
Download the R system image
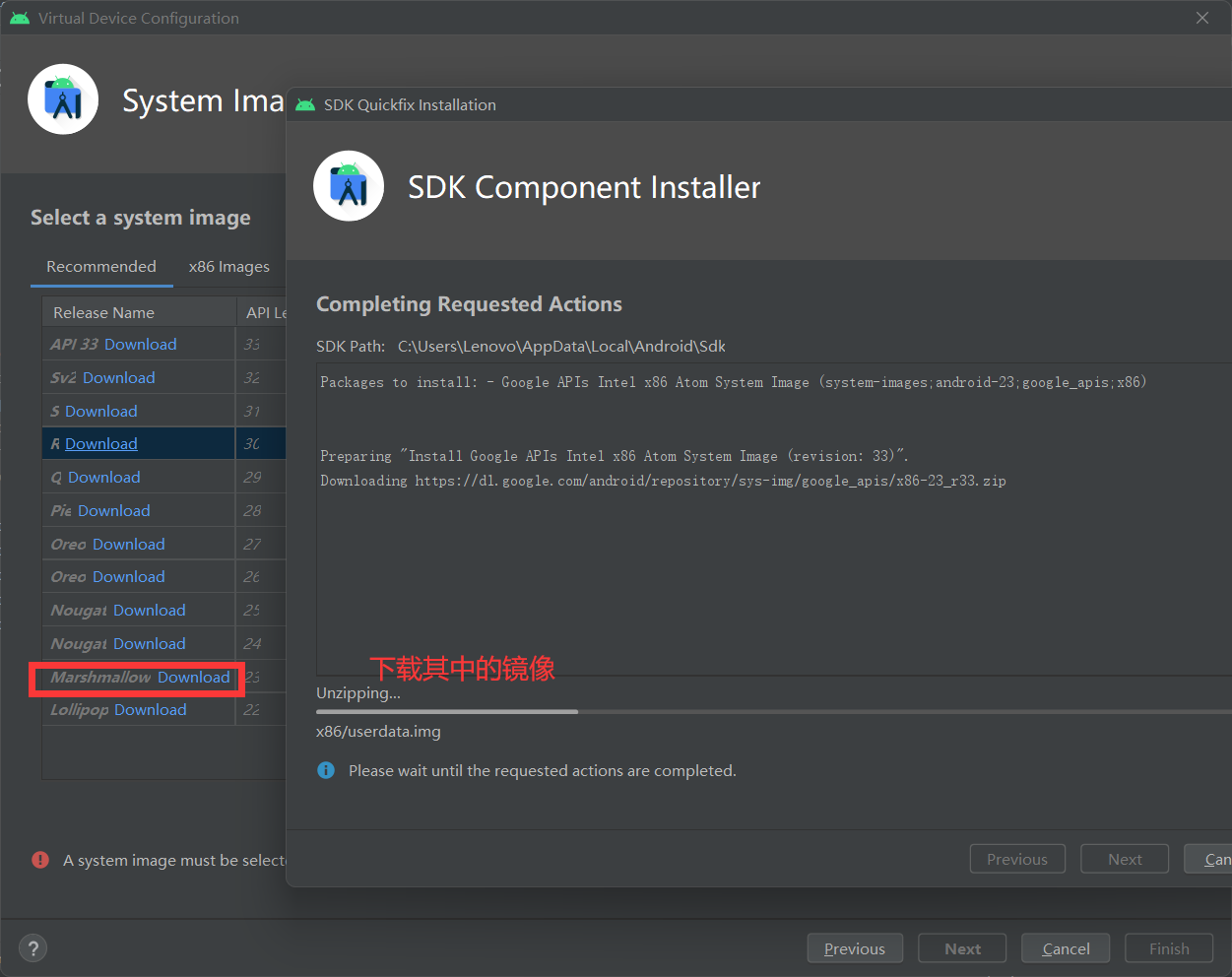click(101, 444)
